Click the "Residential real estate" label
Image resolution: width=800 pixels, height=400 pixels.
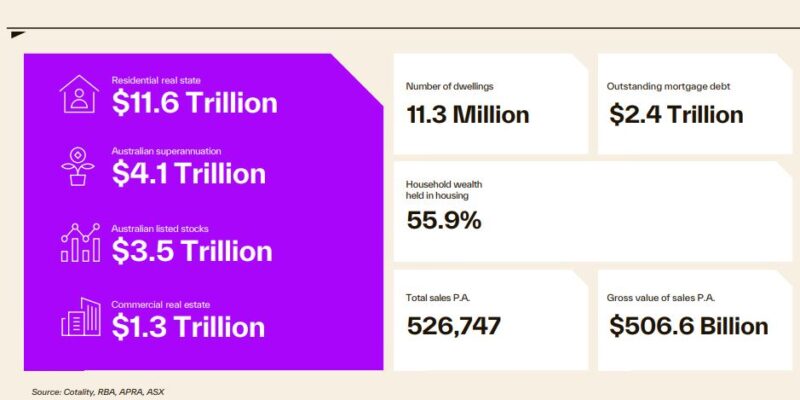click(x=155, y=79)
